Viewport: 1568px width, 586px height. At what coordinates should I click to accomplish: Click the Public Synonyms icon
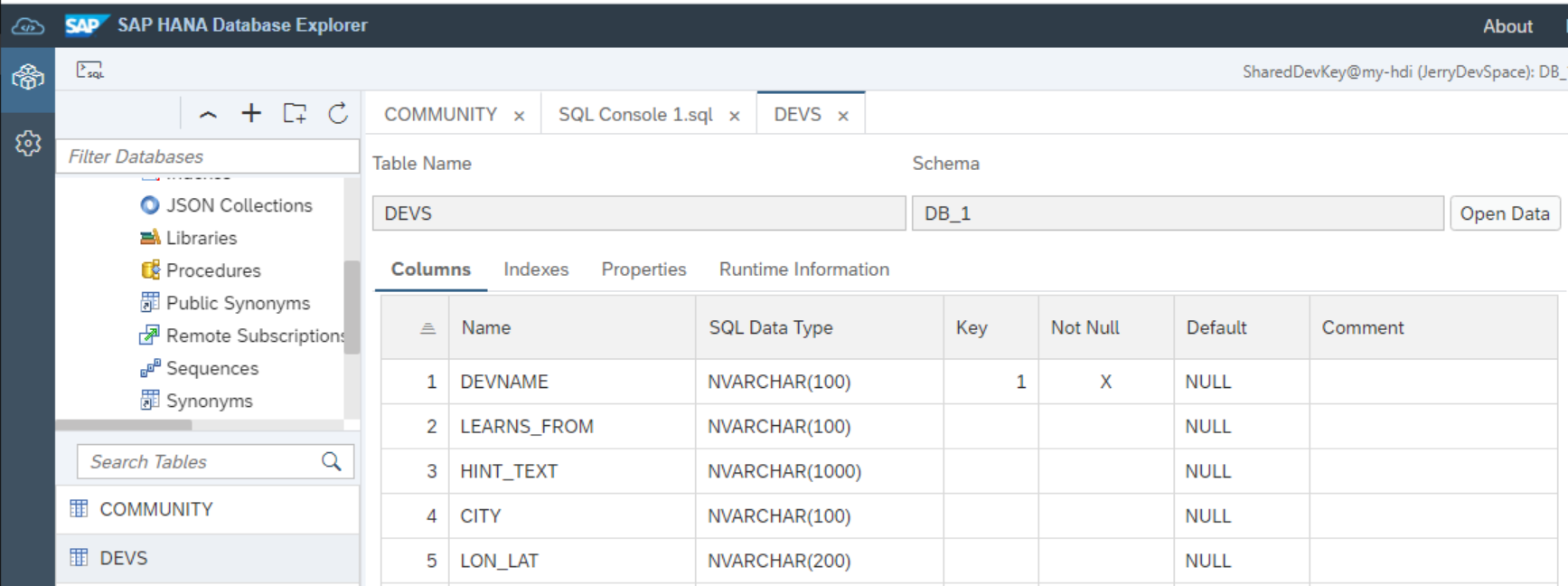(x=150, y=303)
